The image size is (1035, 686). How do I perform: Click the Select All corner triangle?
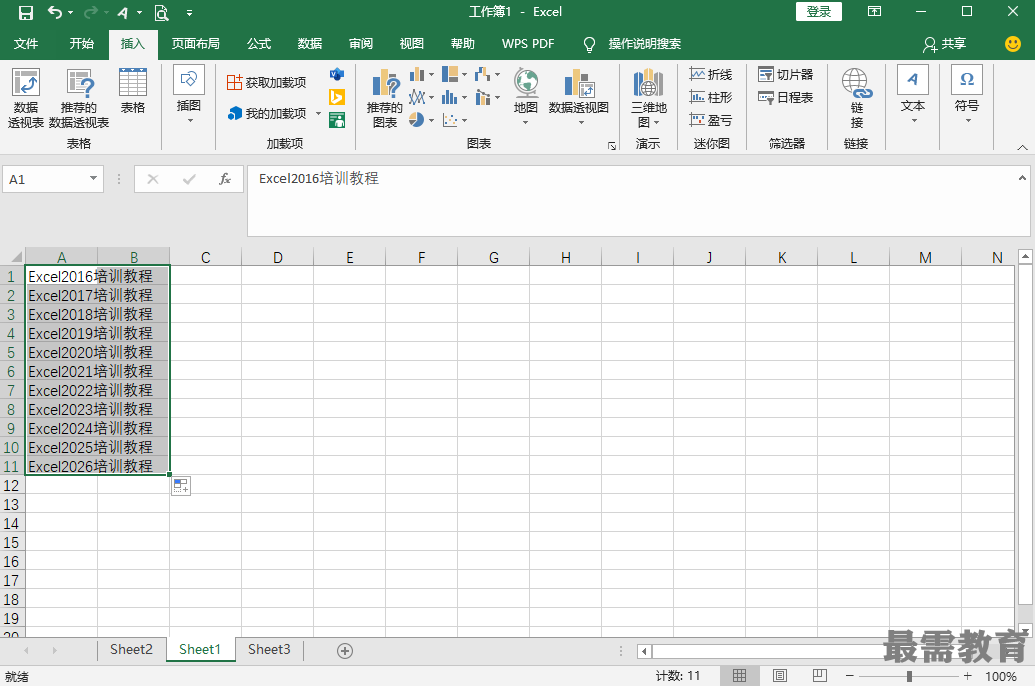17,257
